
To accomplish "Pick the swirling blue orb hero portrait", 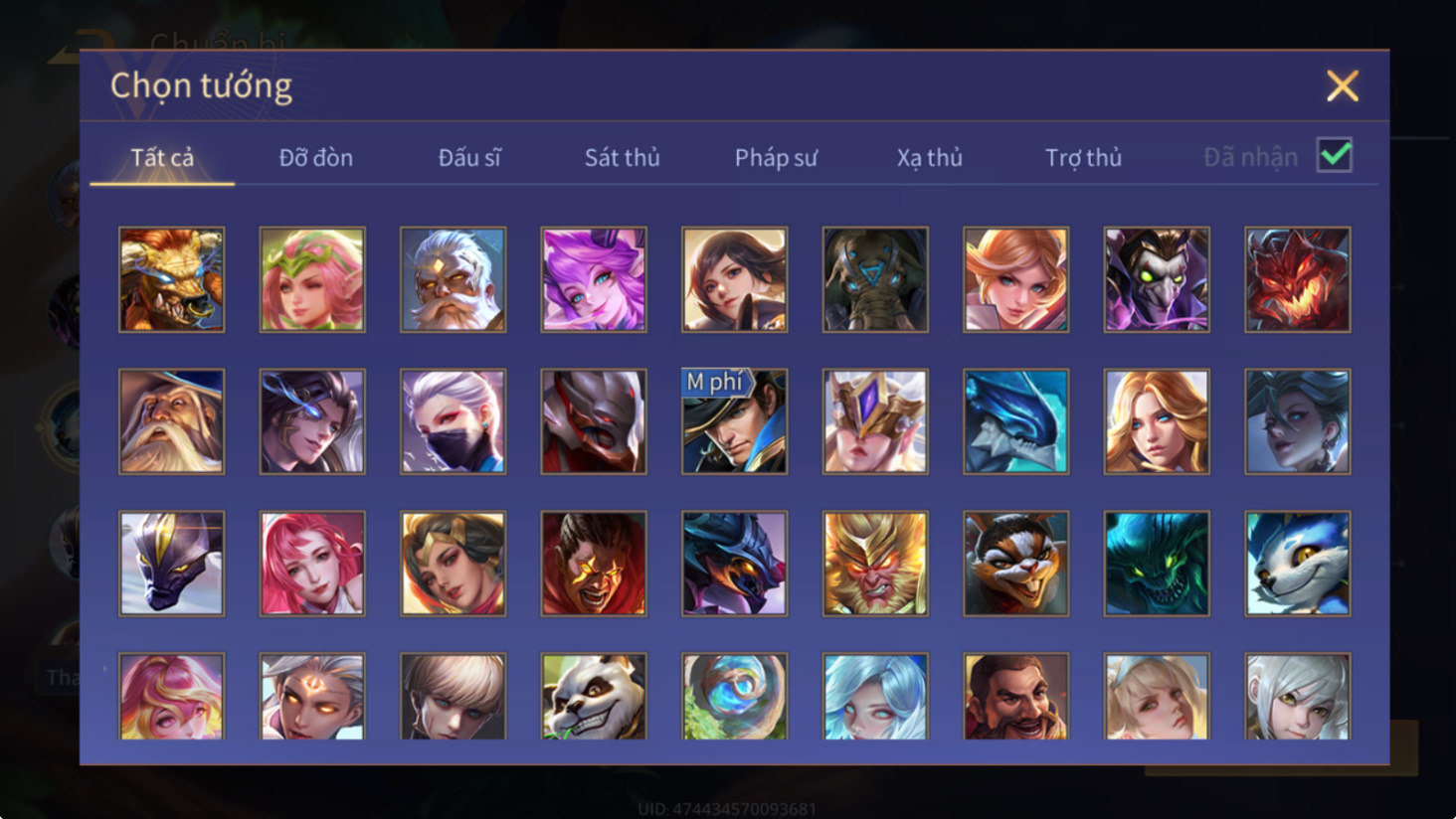I will (x=734, y=696).
